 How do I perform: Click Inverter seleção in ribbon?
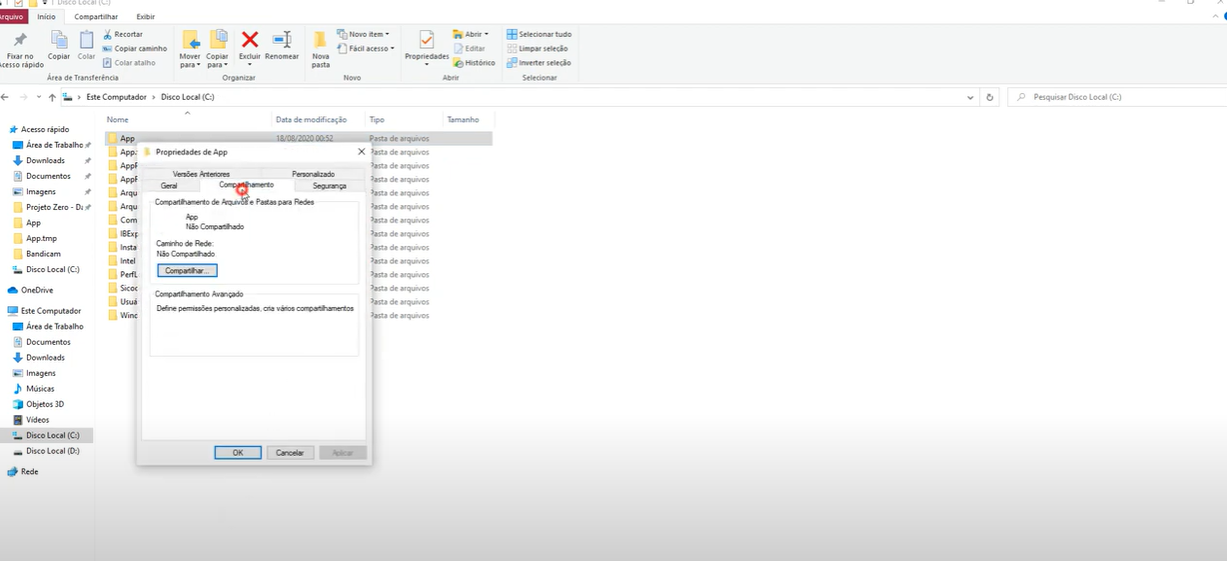[539, 62]
